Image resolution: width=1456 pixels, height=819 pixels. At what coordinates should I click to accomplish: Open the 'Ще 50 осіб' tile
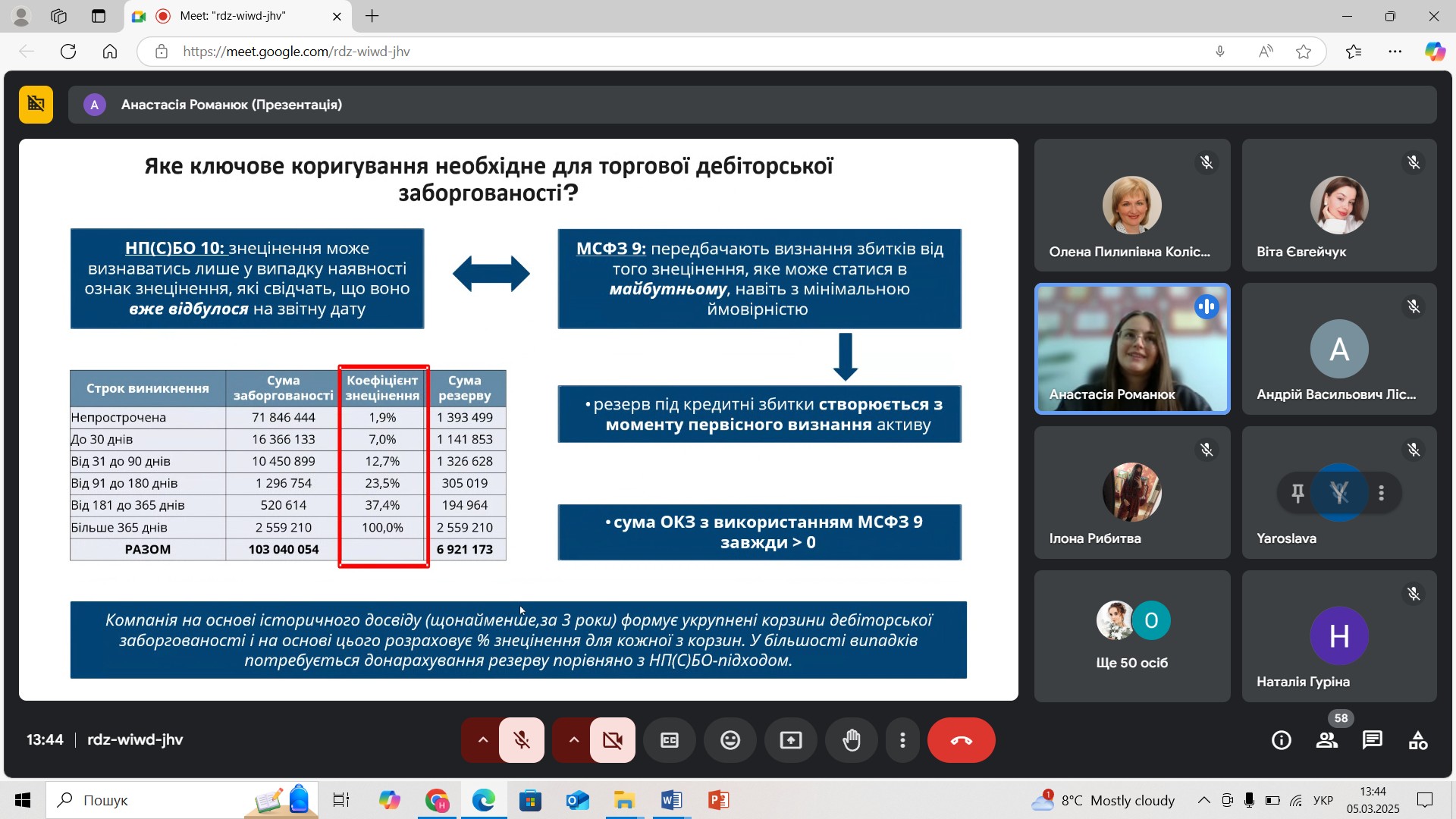coord(1132,636)
